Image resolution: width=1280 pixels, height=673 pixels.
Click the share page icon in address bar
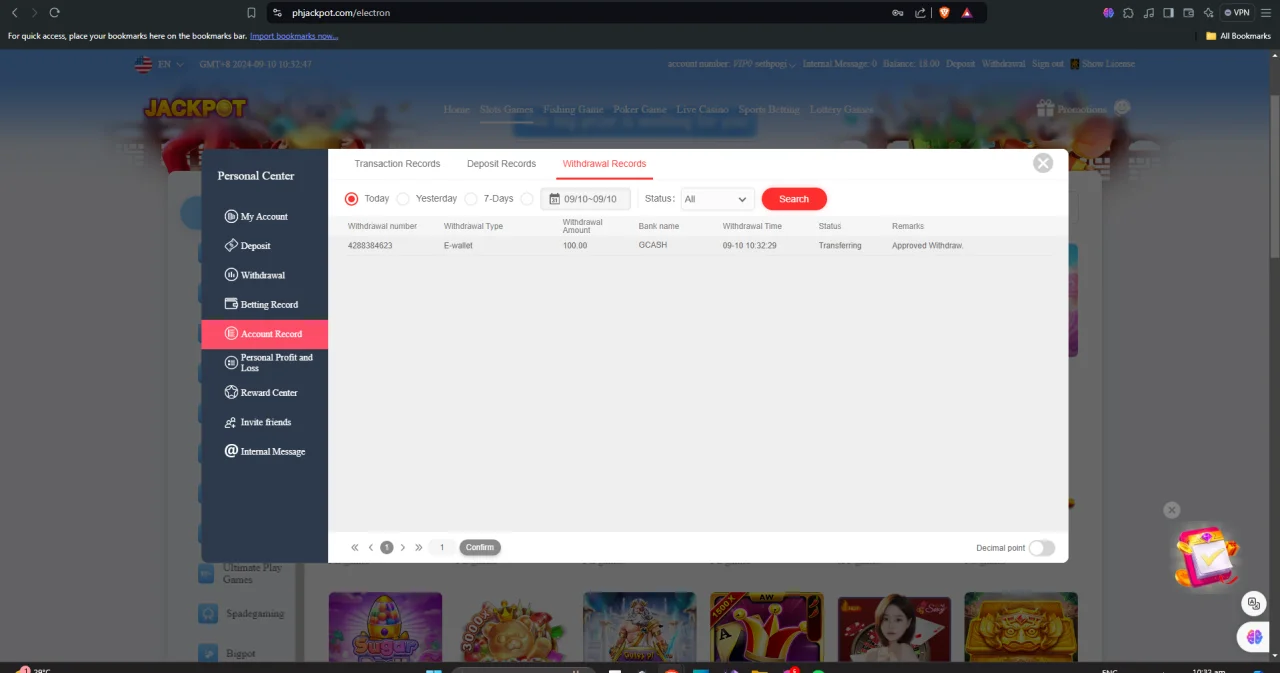coord(920,13)
